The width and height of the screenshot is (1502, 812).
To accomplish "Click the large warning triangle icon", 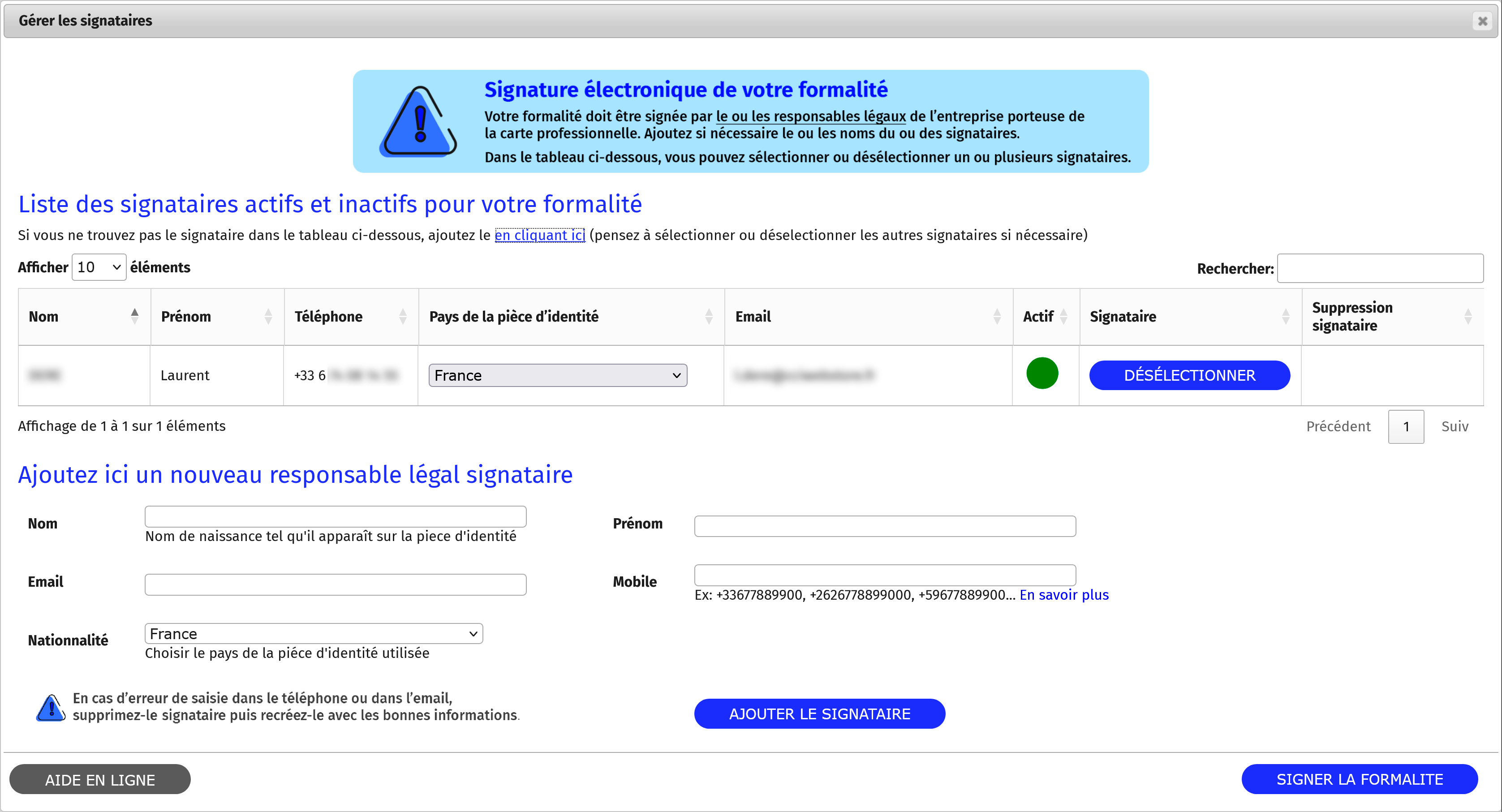I will pos(418,122).
